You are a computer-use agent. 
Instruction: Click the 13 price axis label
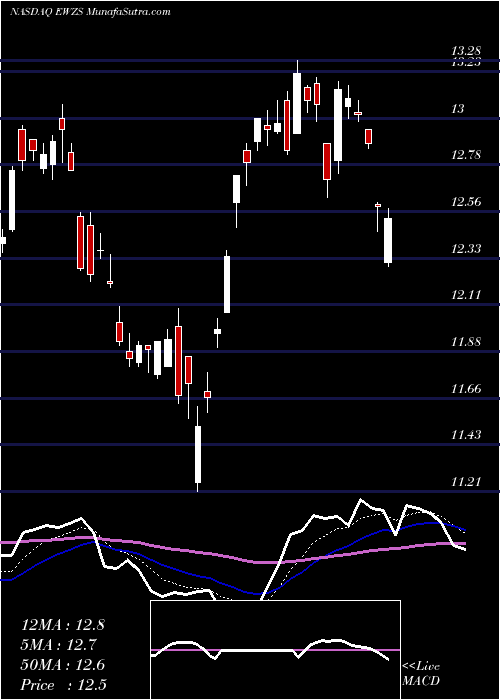click(x=458, y=108)
